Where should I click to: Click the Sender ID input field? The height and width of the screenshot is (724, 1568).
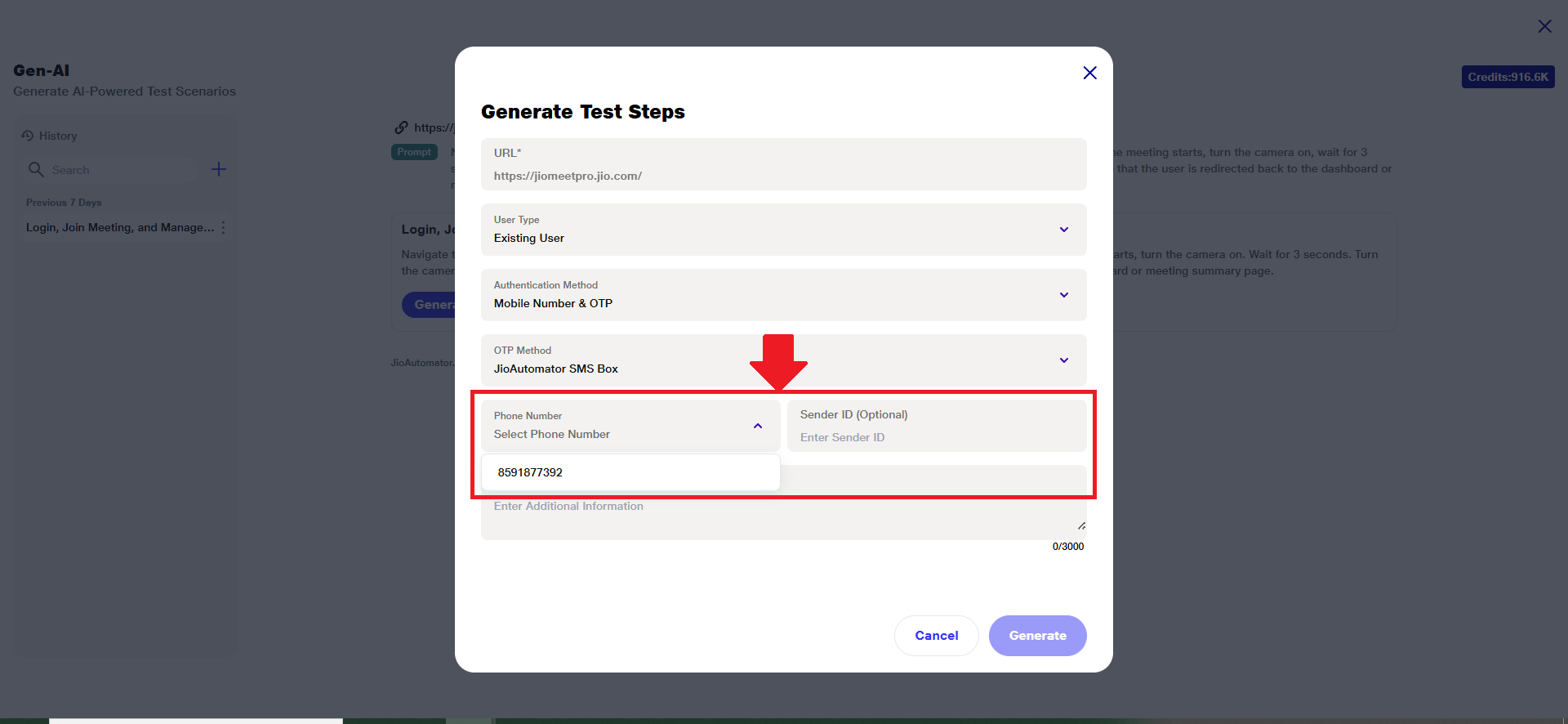pos(936,437)
